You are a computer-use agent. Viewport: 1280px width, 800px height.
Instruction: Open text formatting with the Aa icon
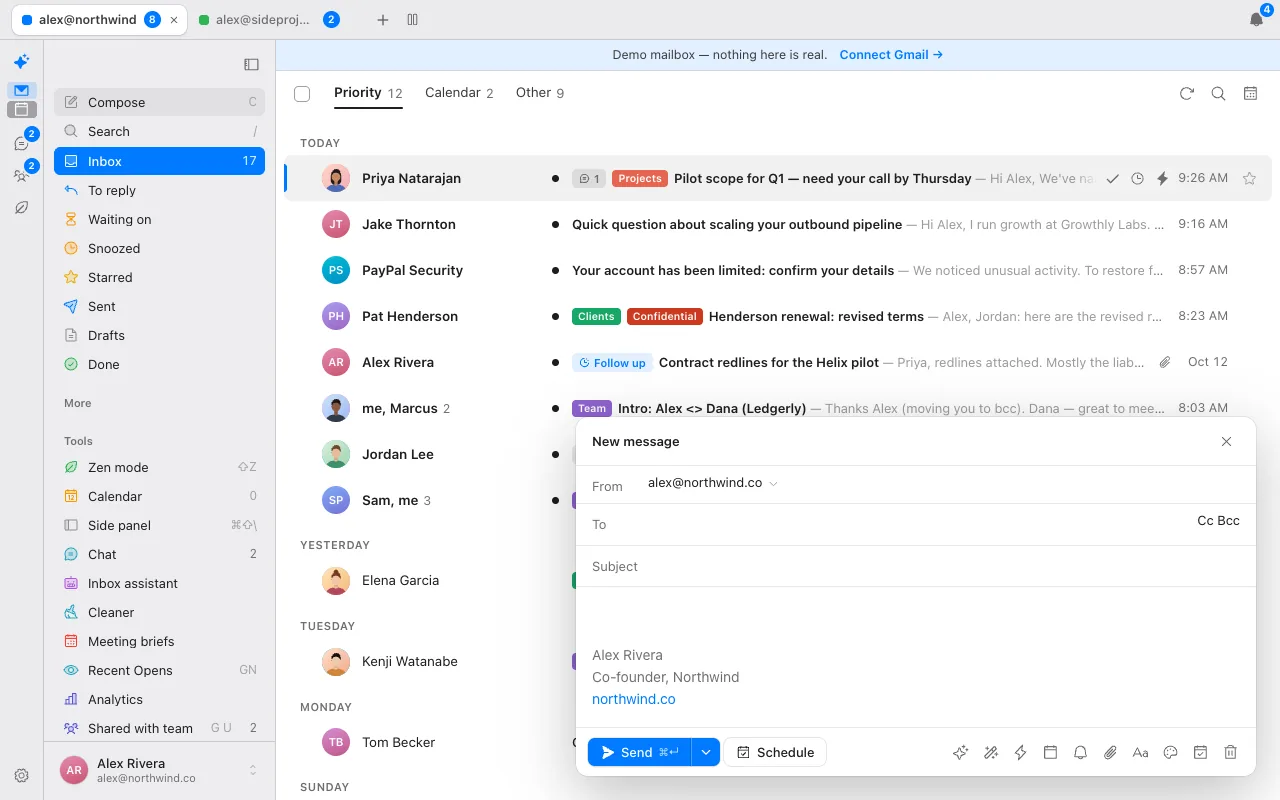click(x=1140, y=753)
